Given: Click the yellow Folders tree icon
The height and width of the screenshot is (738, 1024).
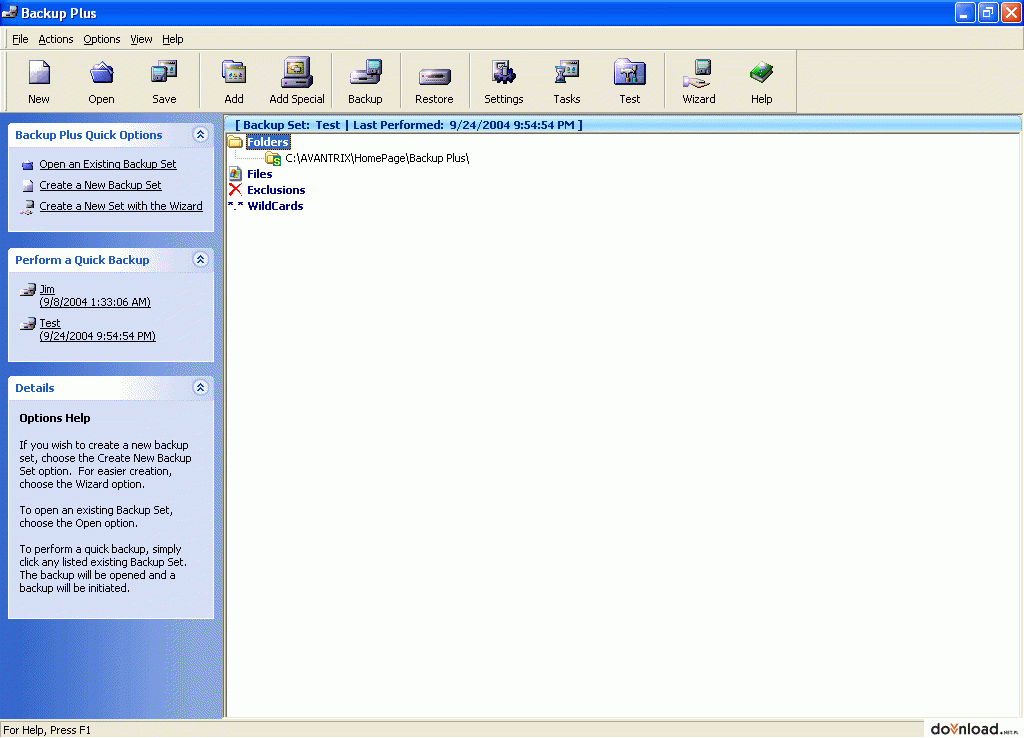Looking at the screenshot, I should pos(235,142).
